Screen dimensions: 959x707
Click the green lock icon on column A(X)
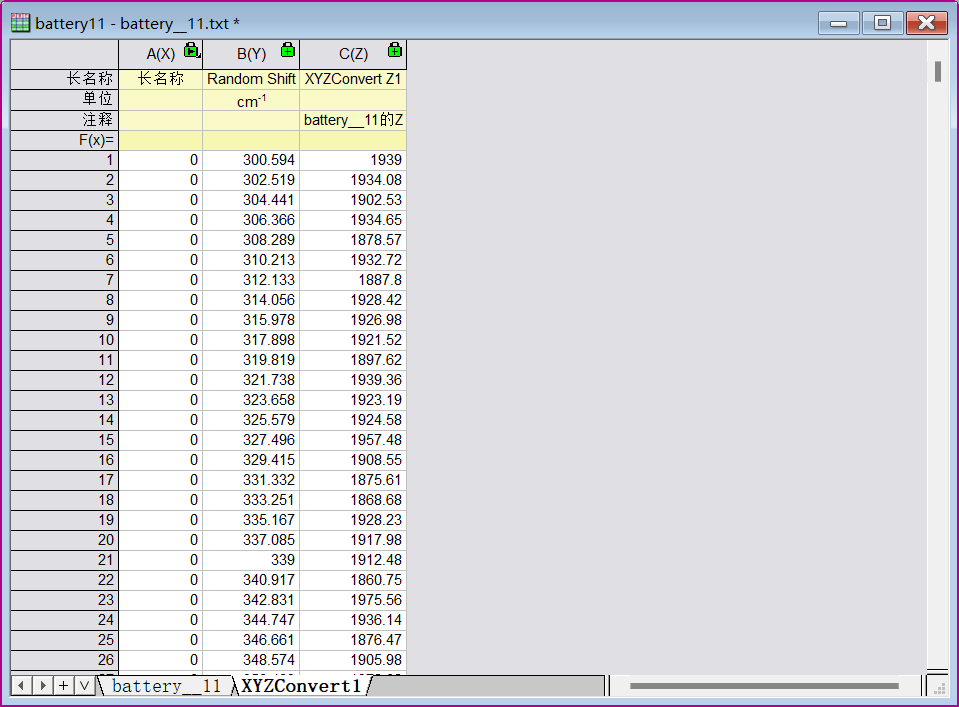point(191,51)
